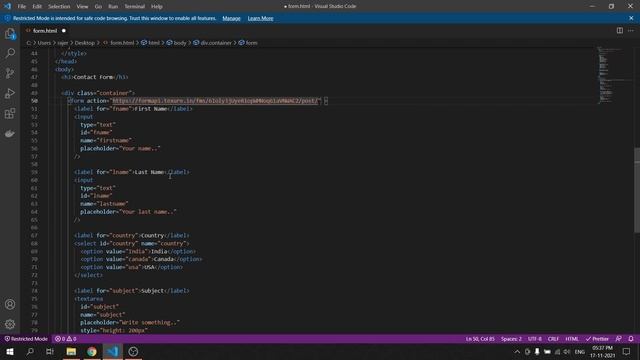Click the taskbar clock and date

coord(602,351)
